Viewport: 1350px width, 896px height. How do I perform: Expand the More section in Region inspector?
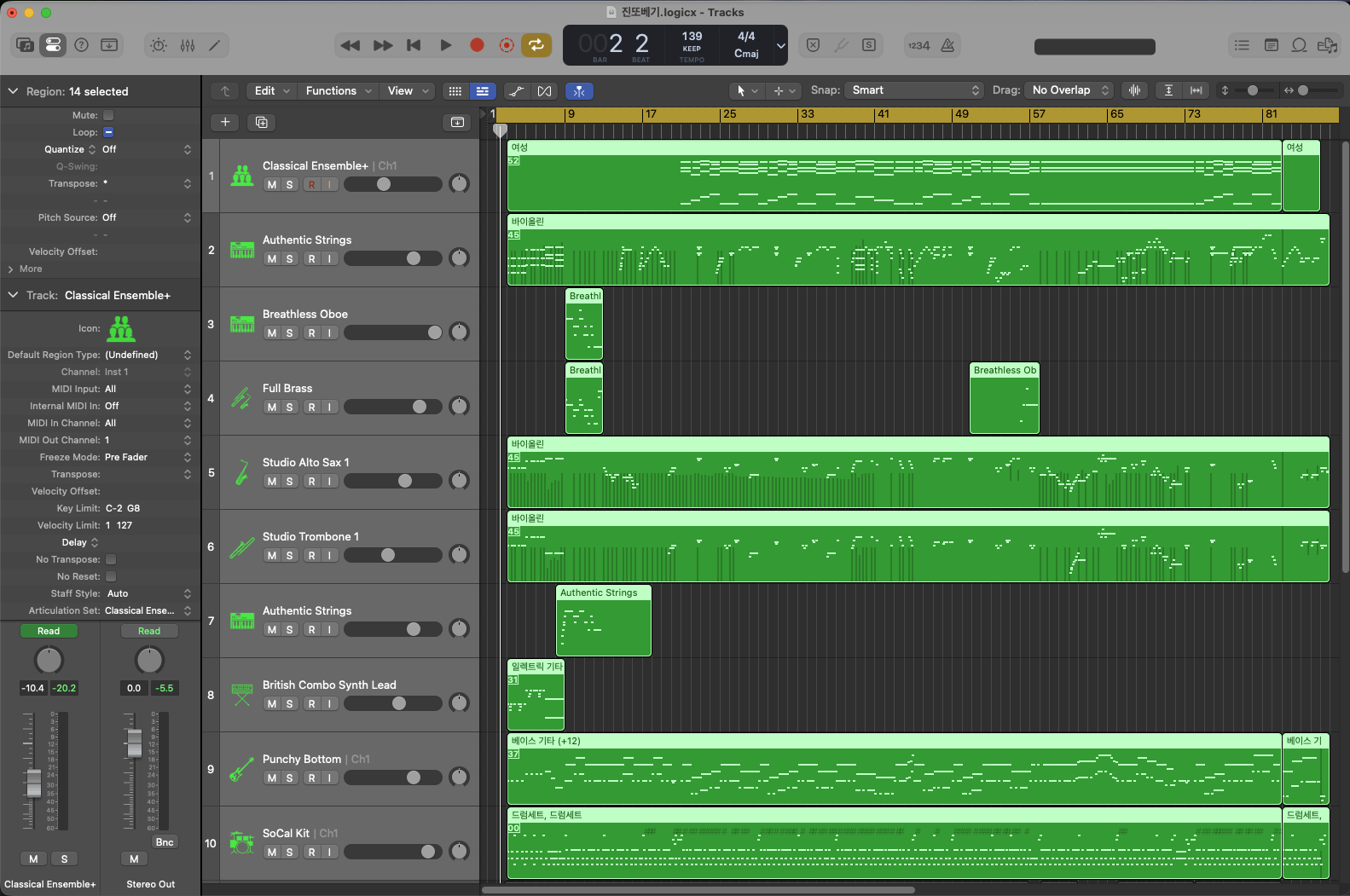[26, 269]
